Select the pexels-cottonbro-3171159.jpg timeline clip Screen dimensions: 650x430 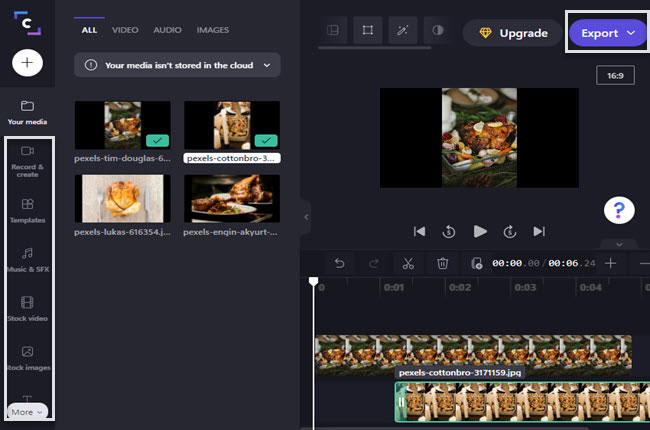(522, 402)
